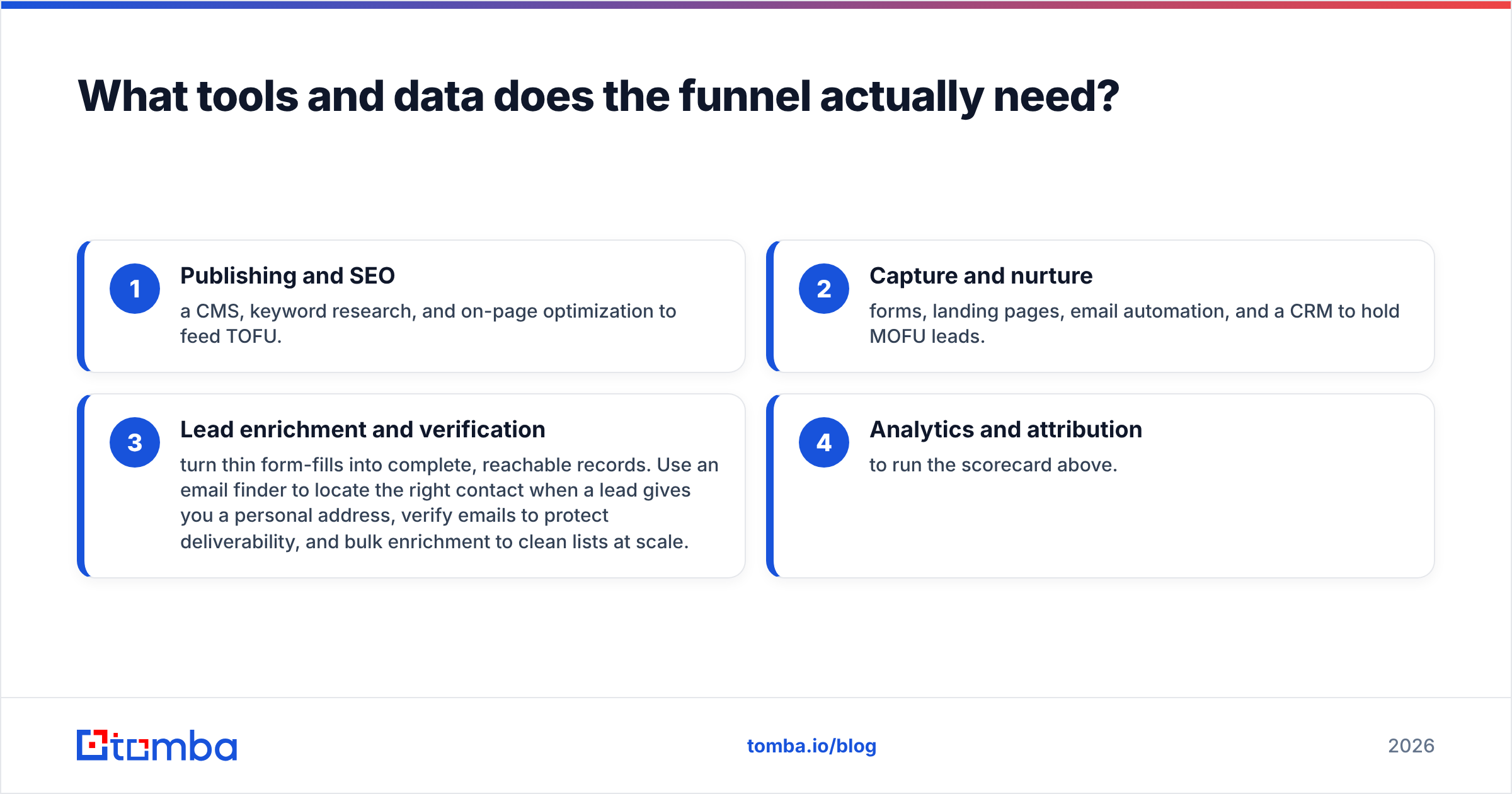This screenshot has width=1512, height=794.
Task: Click the number 3 circle badge
Action: point(135,442)
